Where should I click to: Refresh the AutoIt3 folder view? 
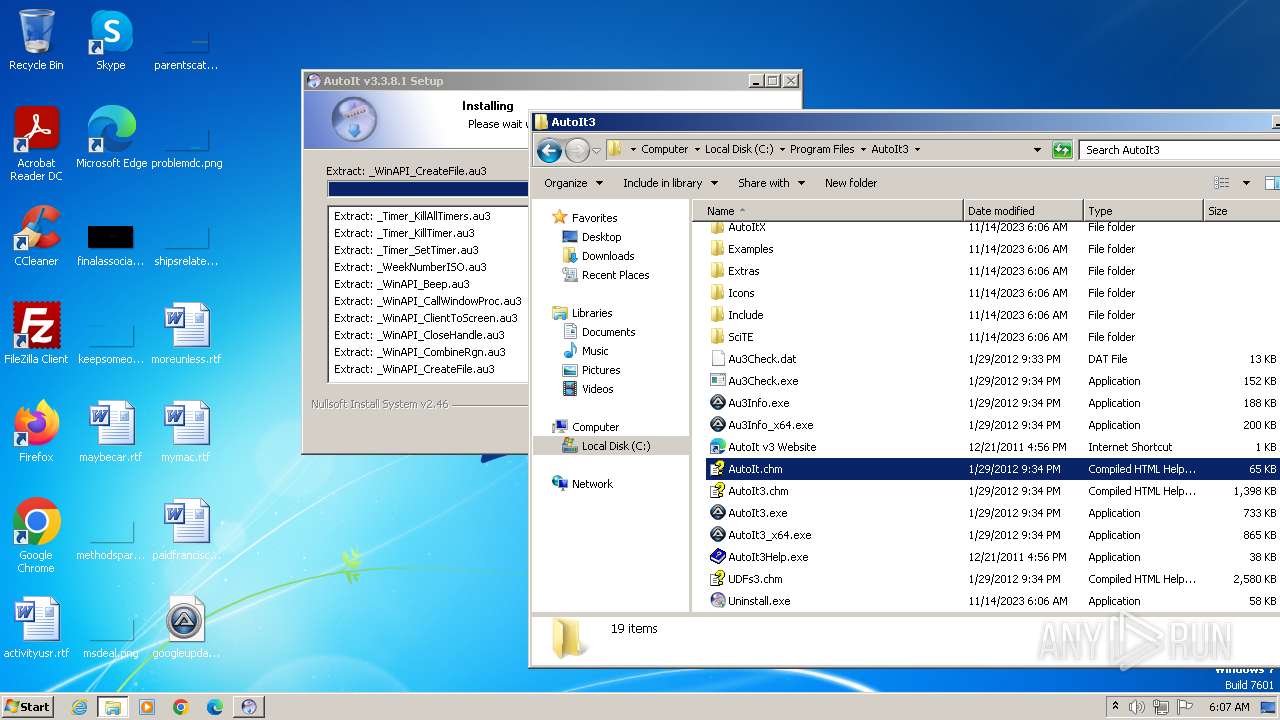coord(1062,150)
